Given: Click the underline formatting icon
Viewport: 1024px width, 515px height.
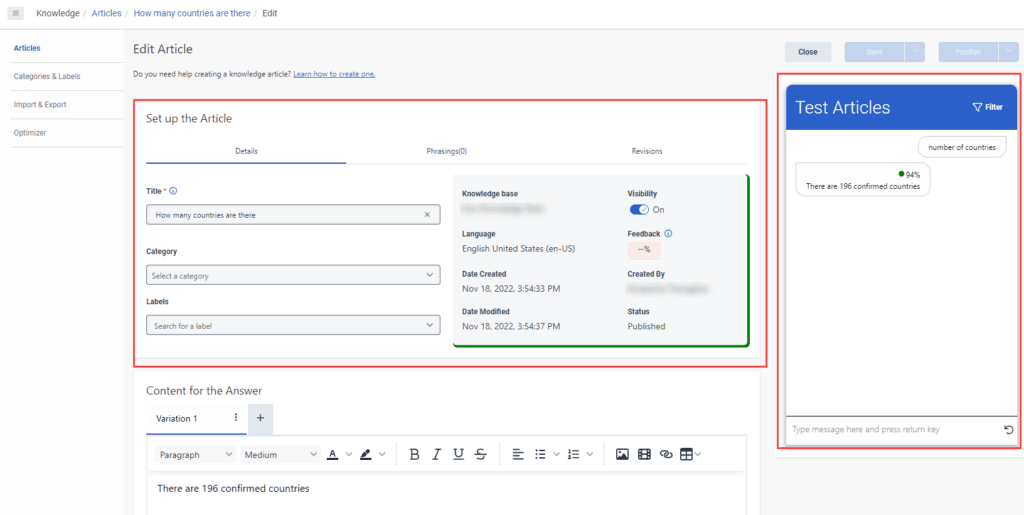Looking at the screenshot, I should coord(458,454).
